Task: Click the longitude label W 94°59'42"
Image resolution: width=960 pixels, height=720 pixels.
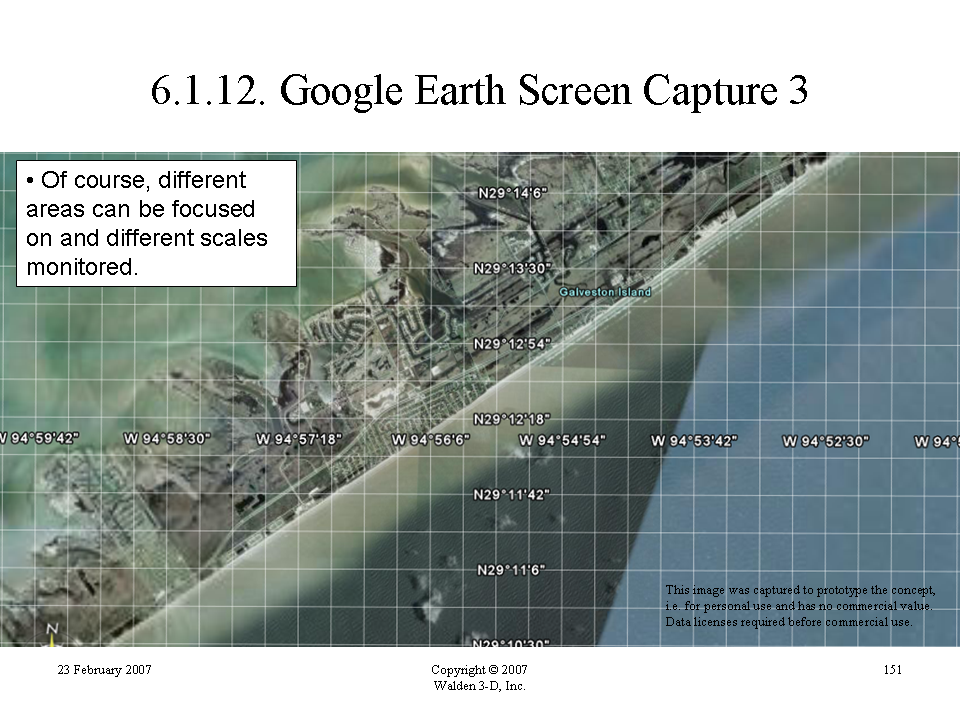Action: point(39,438)
